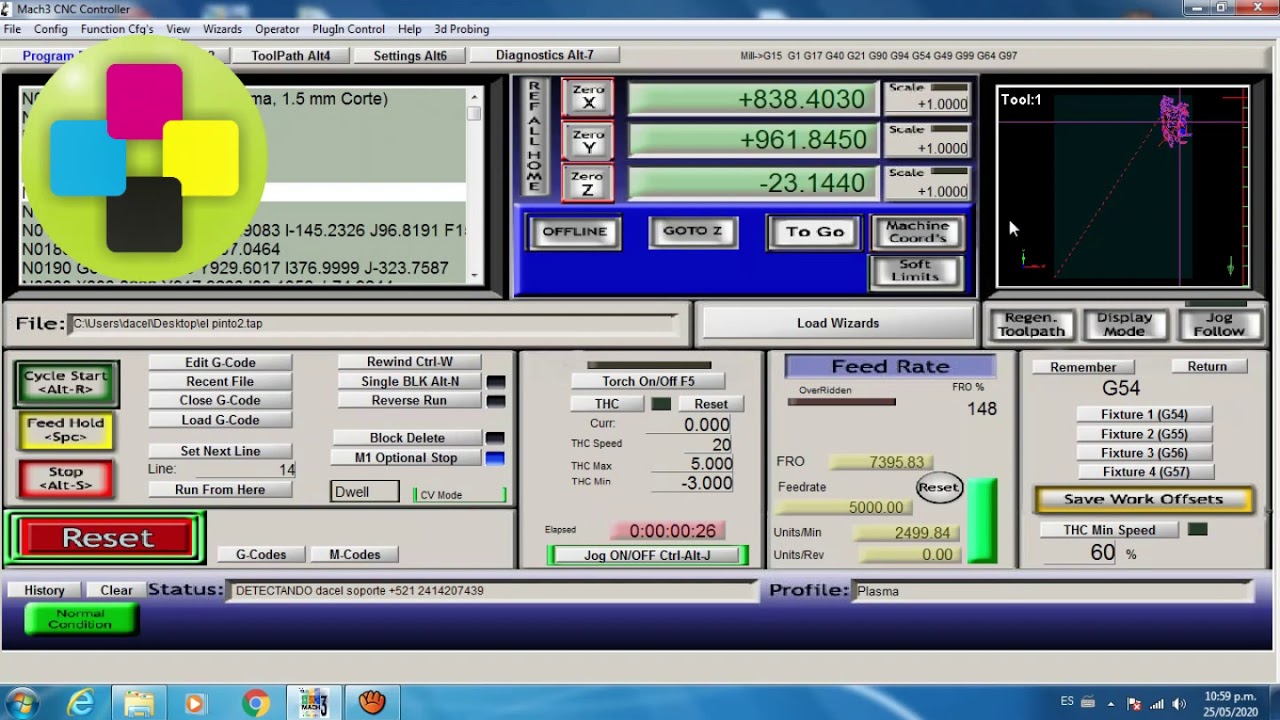Launch Internet Explorer from the taskbar
The width and height of the screenshot is (1280, 720).
click(x=79, y=703)
